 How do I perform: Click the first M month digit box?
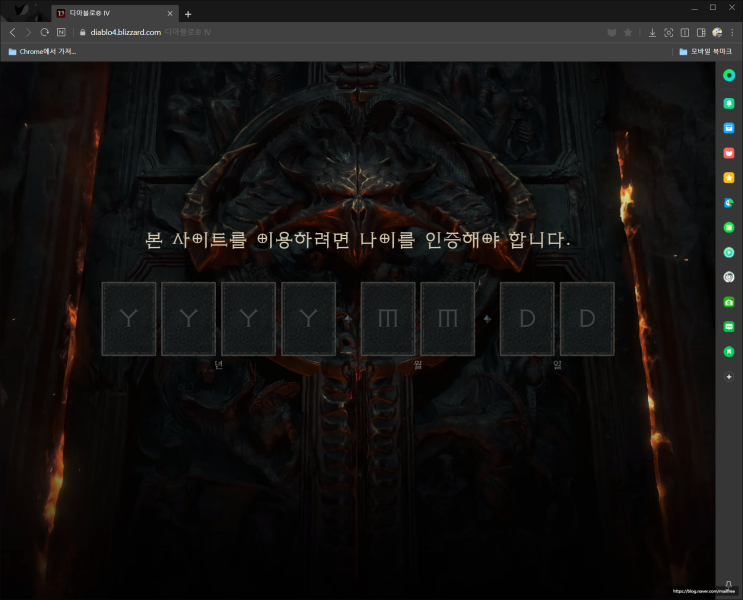tap(388, 318)
